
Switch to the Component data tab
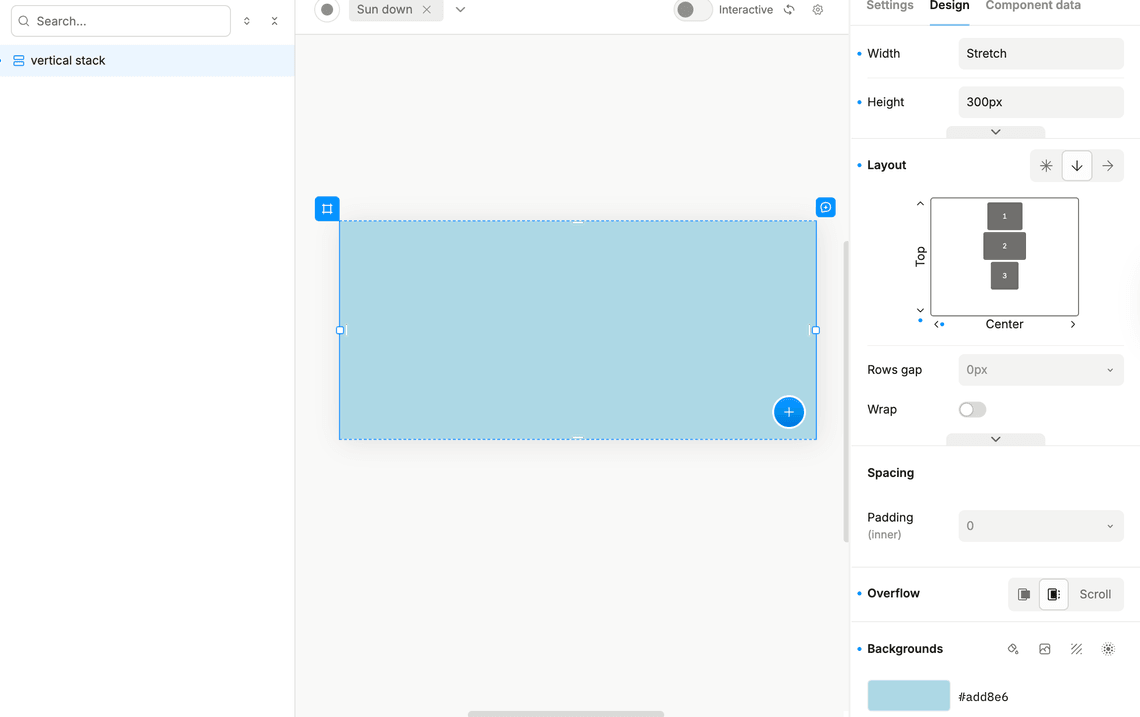pyautogui.click(x=1032, y=6)
